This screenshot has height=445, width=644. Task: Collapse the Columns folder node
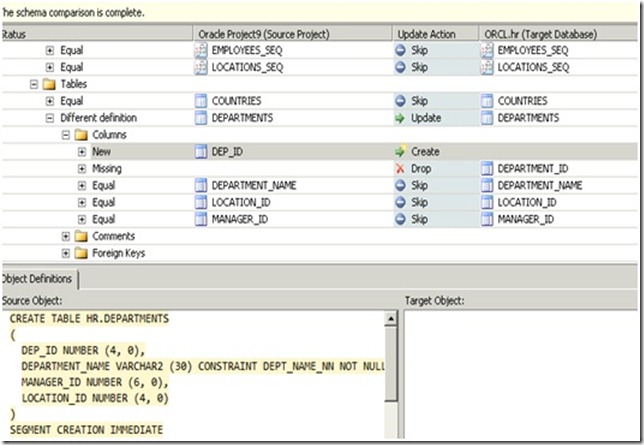(x=66, y=135)
